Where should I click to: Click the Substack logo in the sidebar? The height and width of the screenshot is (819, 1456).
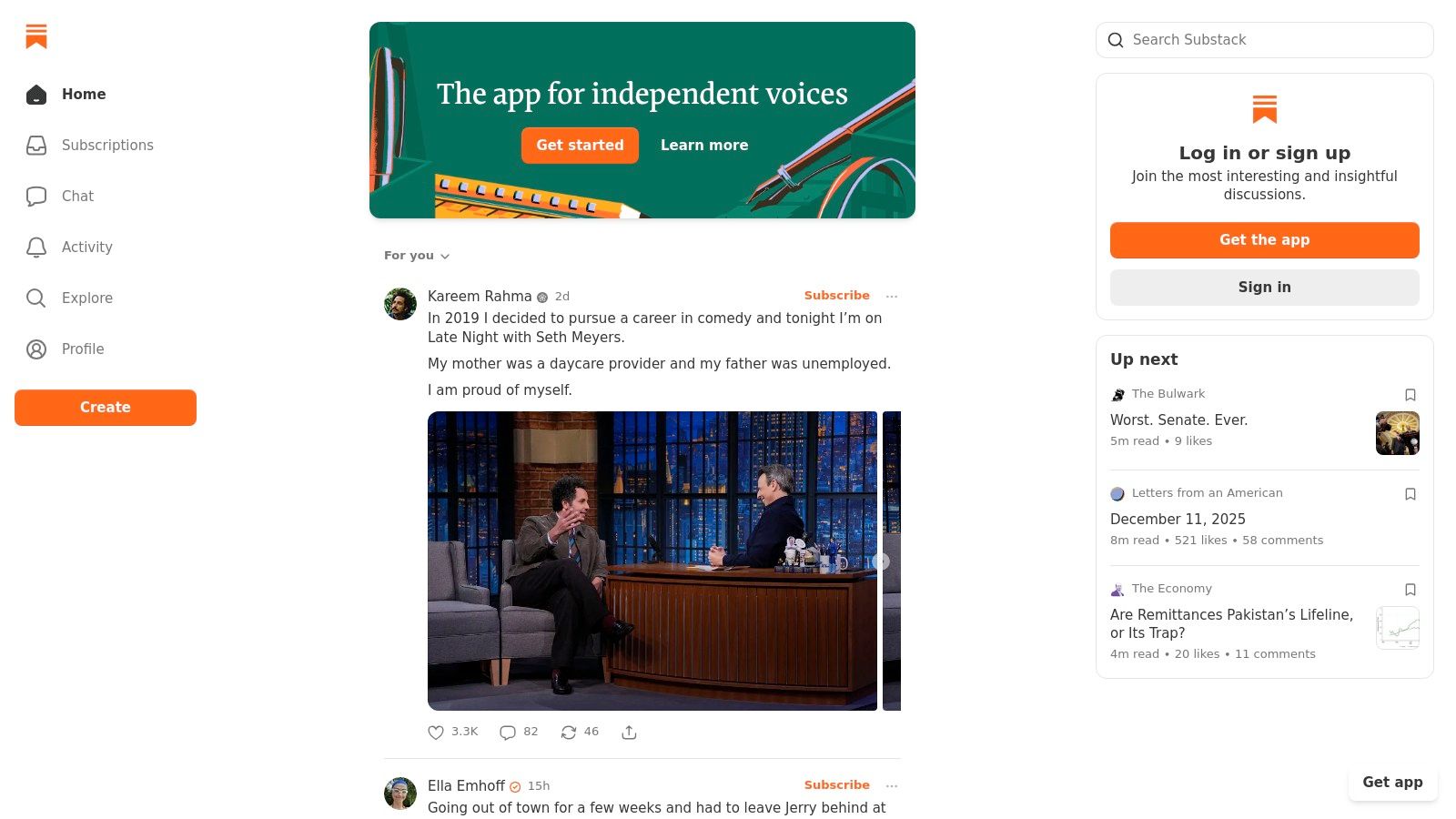coord(36,36)
